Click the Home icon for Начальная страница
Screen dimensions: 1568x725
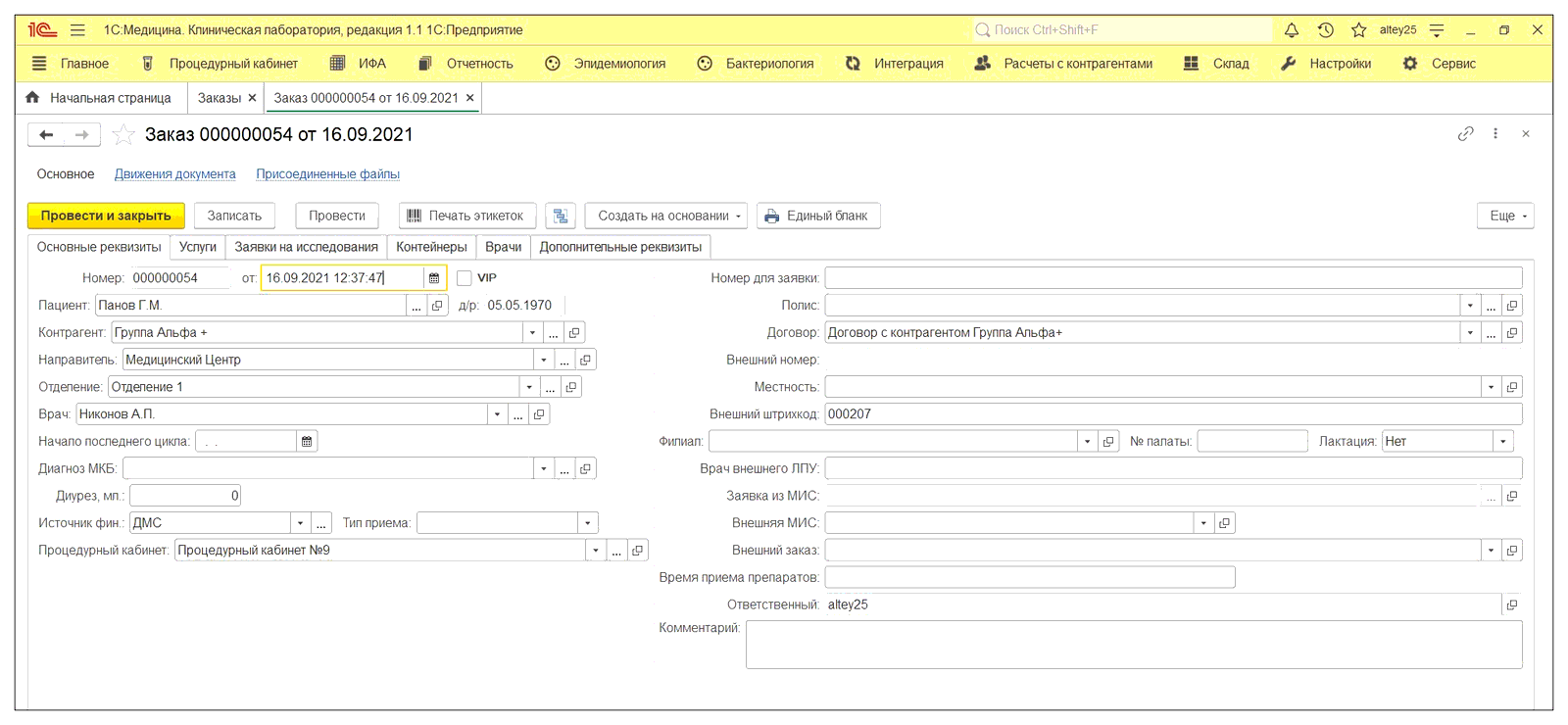click(32, 97)
